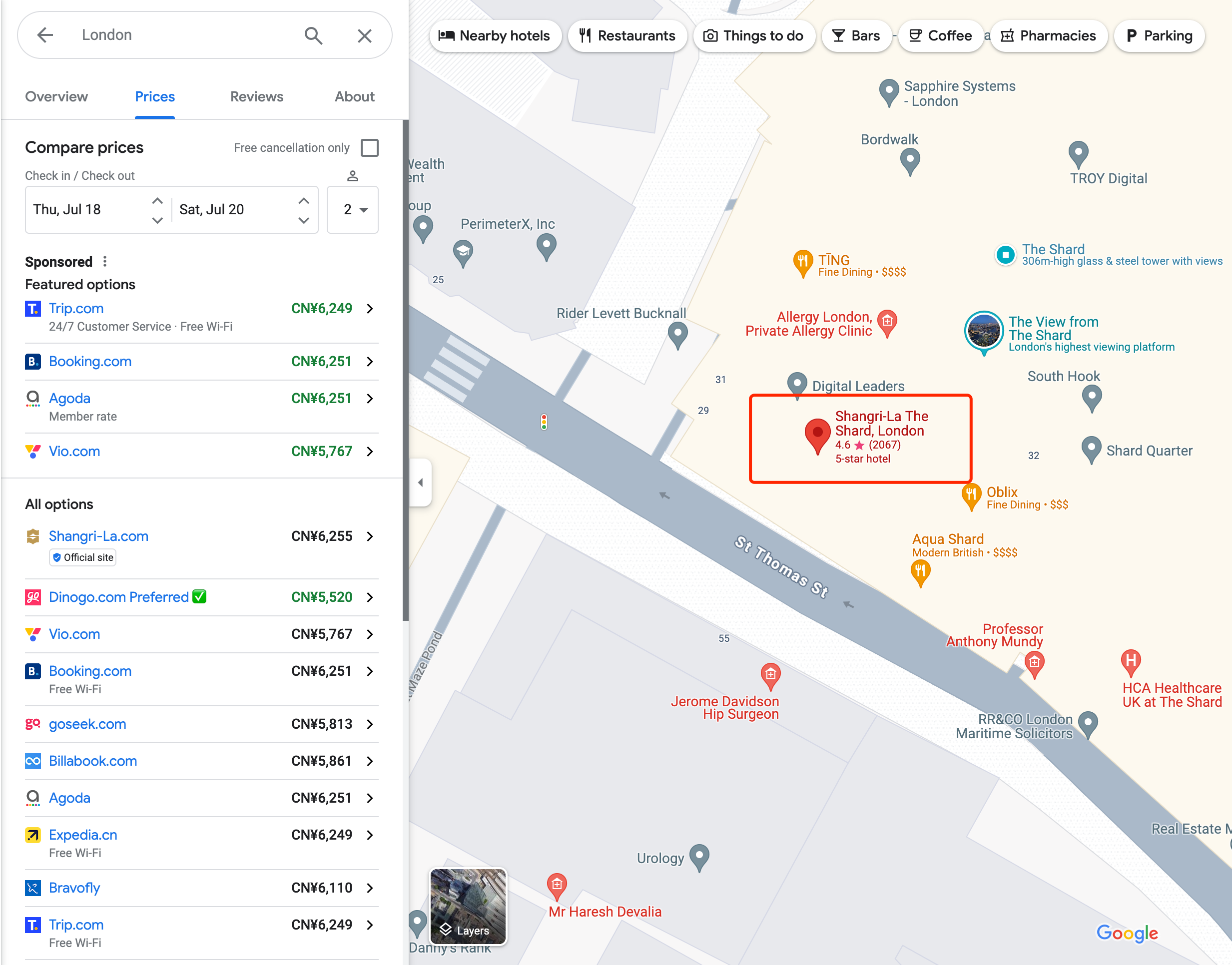Click Rider Levett Bucknall map pin
The height and width of the screenshot is (965, 1232).
click(x=677, y=336)
